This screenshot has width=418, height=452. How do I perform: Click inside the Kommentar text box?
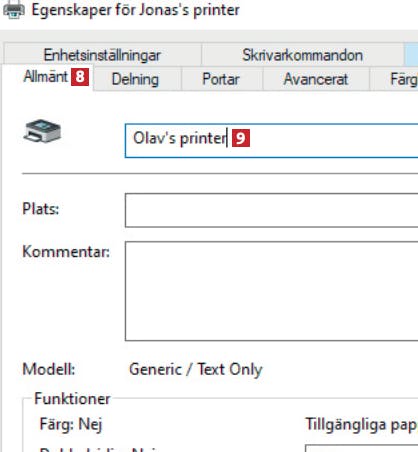(x=271, y=291)
